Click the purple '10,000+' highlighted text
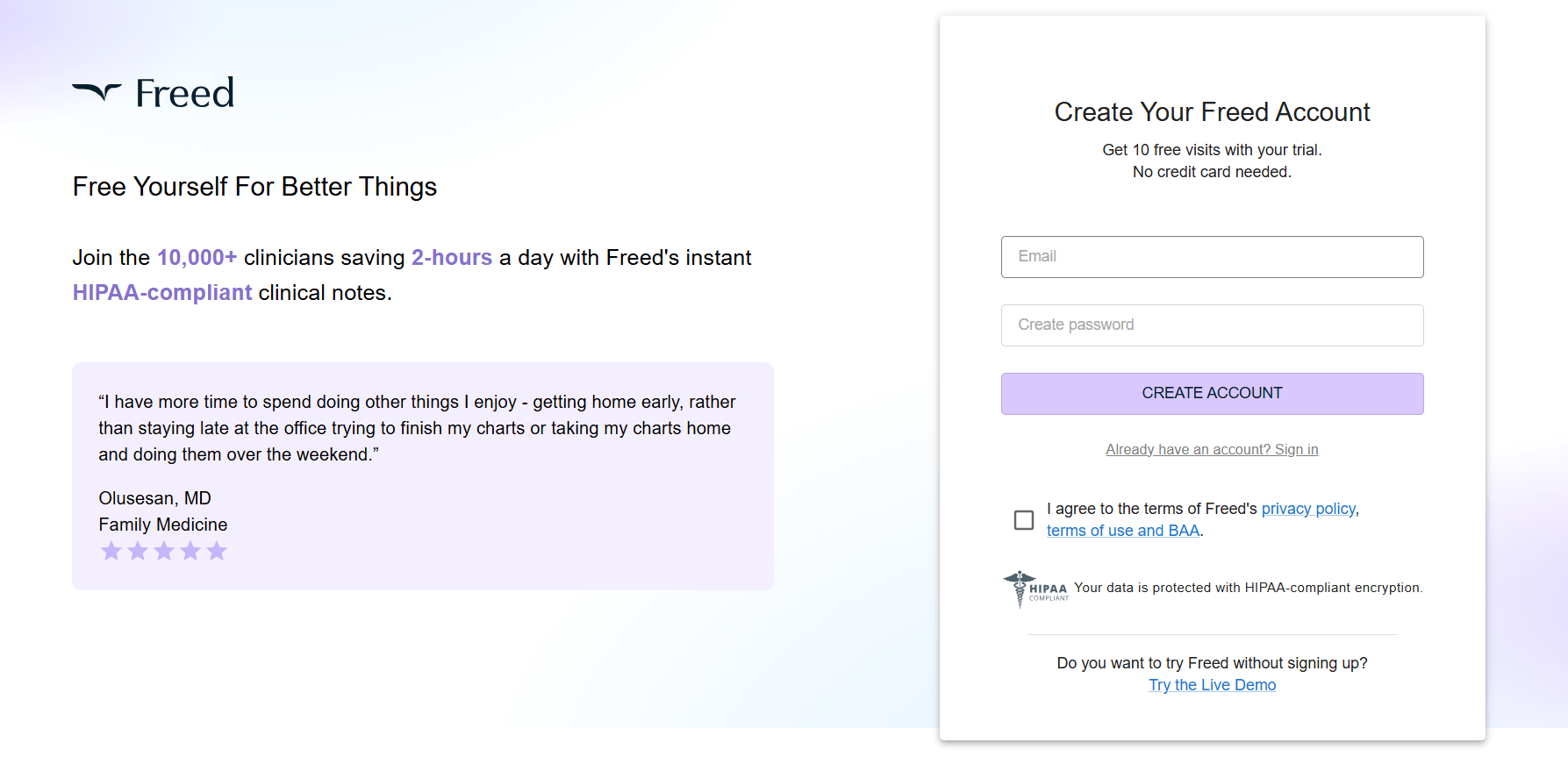The width and height of the screenshot is (1568, 757). (197, 258)
